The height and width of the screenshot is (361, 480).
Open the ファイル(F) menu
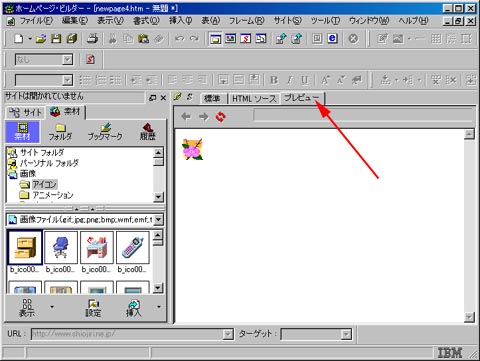[x=36, y=21]
